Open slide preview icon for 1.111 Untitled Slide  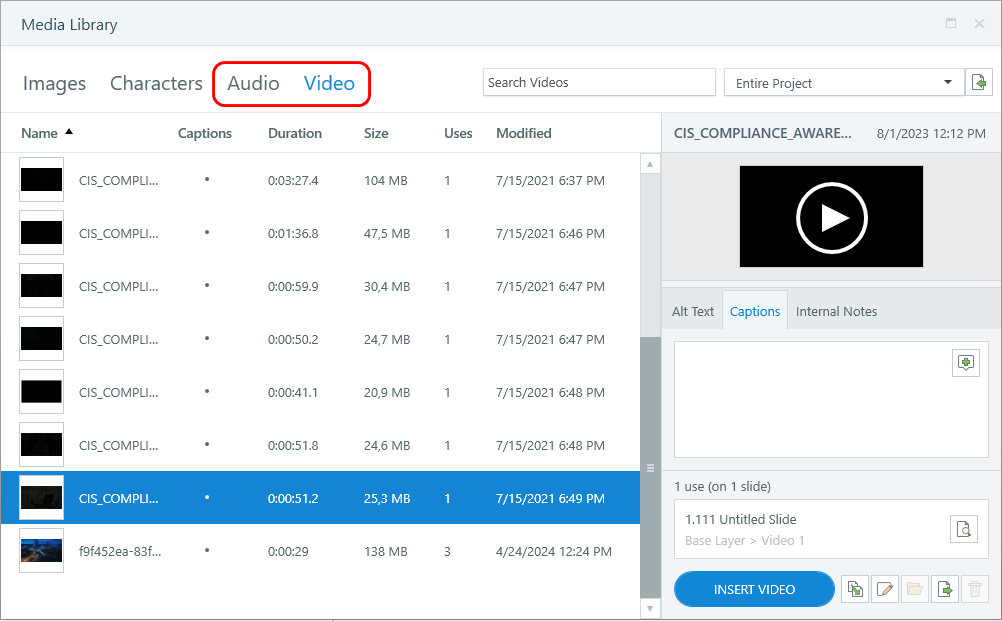pos(964,528)
